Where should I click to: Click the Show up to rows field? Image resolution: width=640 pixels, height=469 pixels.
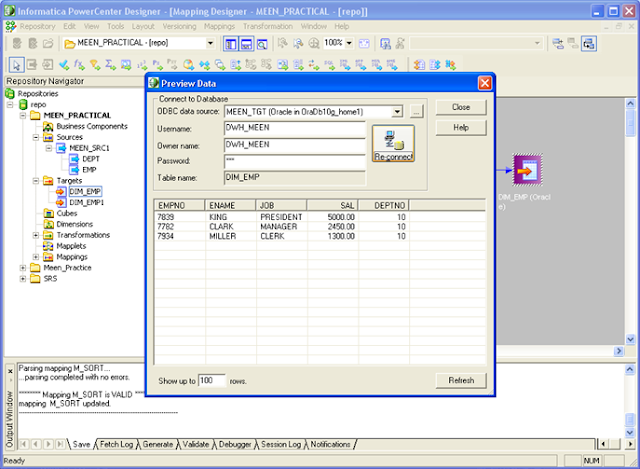(x=211, y=380)
